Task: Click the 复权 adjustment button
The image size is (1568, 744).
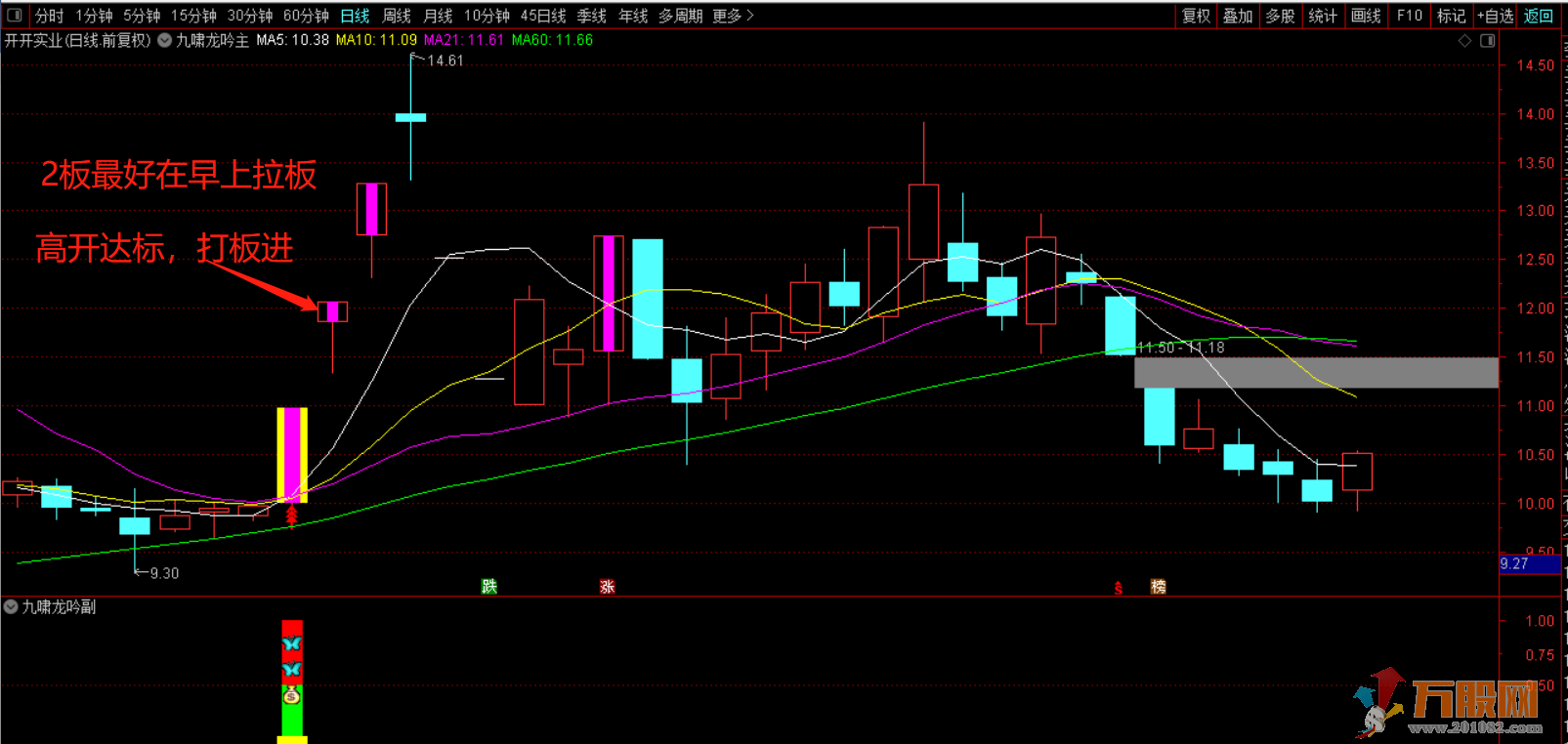Action: pos(1196,16)
